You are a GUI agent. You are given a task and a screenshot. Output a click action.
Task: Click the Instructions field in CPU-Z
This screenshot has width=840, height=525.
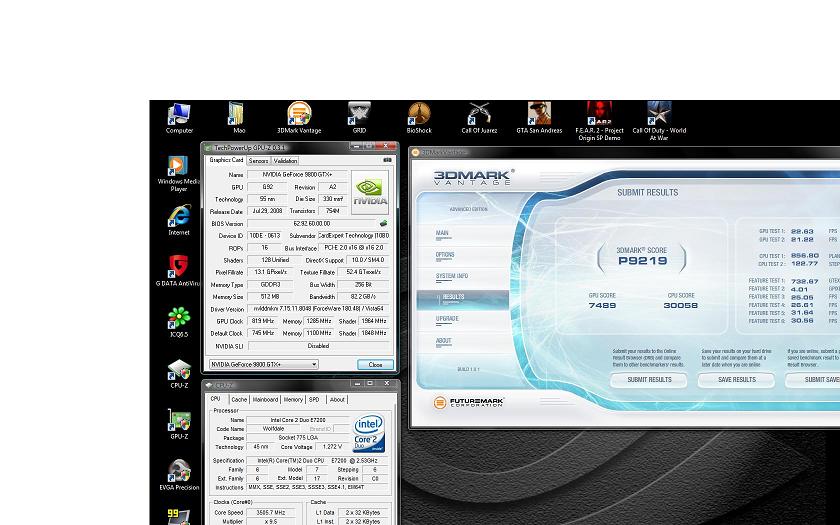[318, 488]
